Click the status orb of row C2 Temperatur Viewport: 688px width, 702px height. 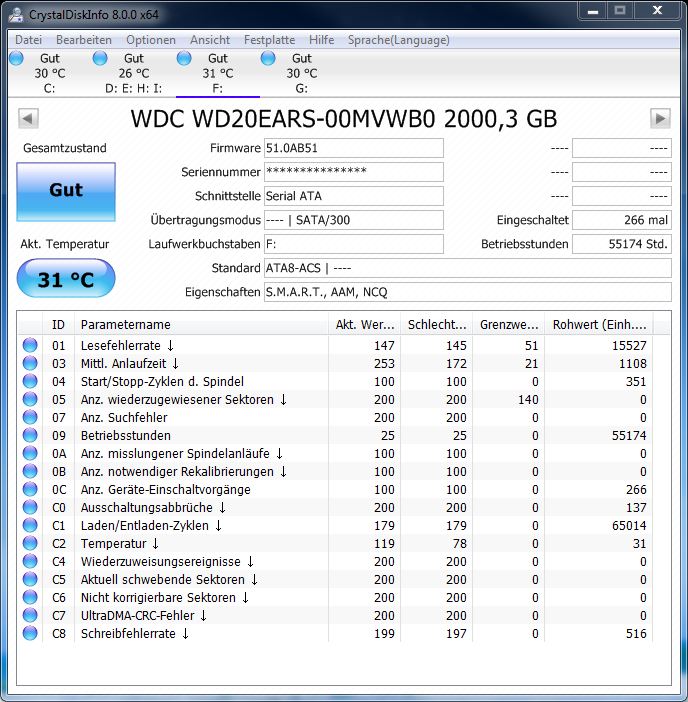30,543
